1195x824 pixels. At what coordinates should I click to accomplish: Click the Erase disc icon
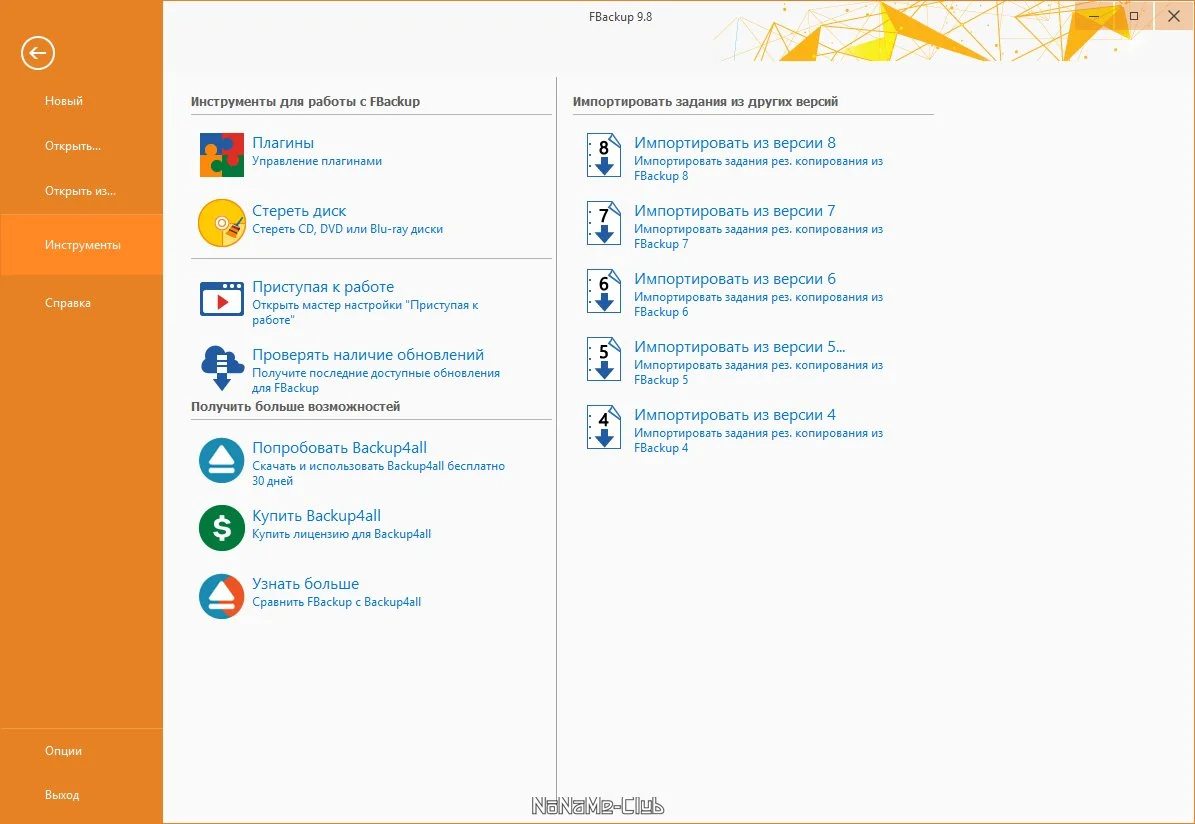tap(222, 223)
